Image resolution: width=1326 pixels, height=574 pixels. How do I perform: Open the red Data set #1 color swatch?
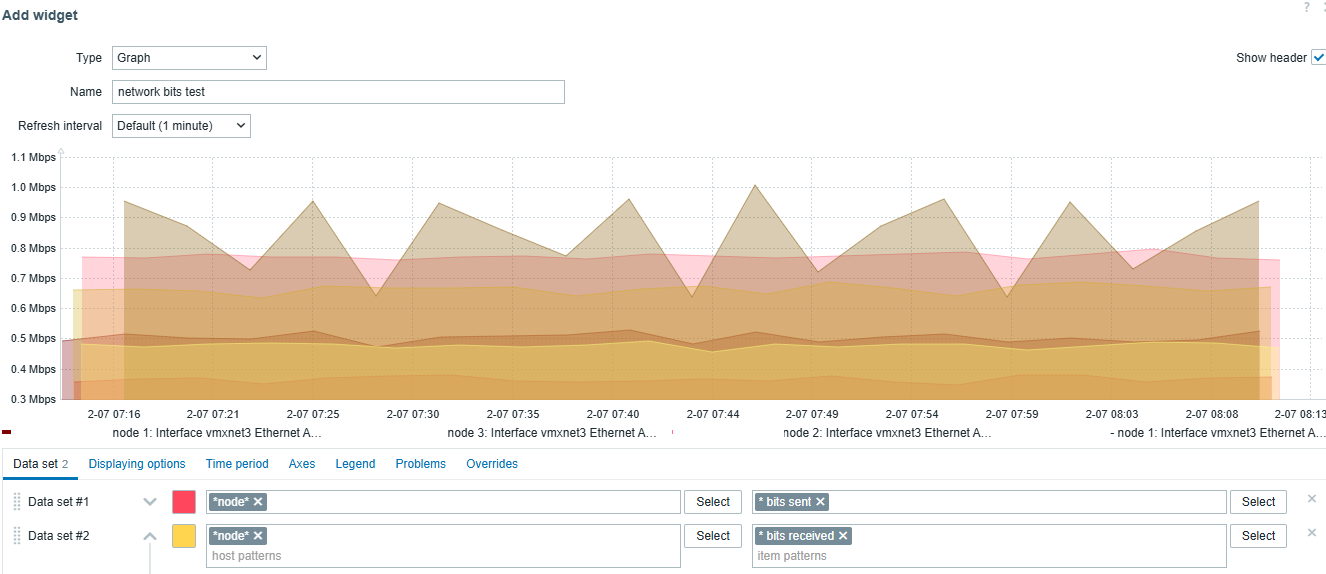[184, 502]
